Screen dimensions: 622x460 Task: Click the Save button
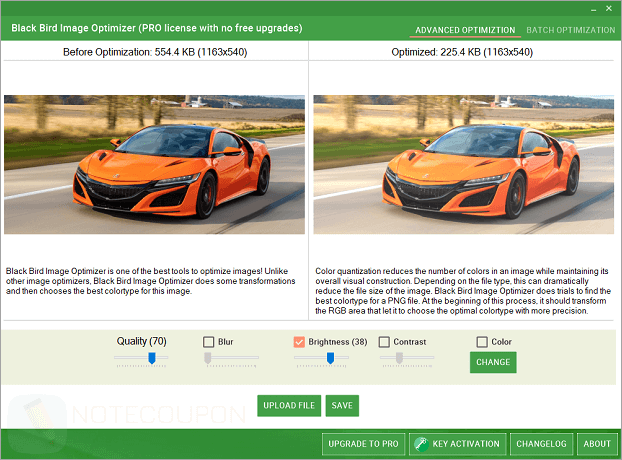pos(342,406)
